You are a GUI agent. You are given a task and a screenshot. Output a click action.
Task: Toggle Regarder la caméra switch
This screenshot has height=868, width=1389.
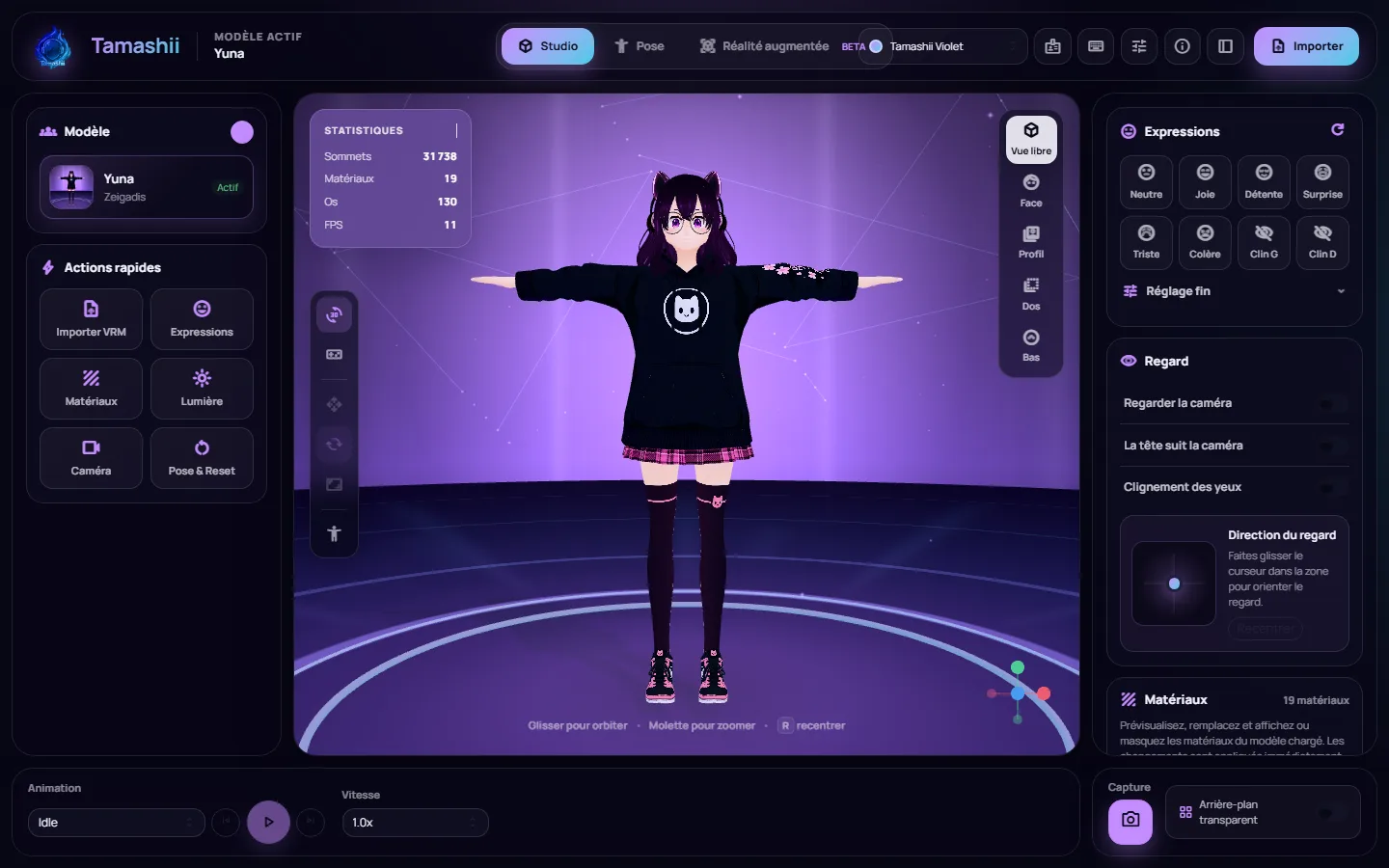[x=1334, y=403]
